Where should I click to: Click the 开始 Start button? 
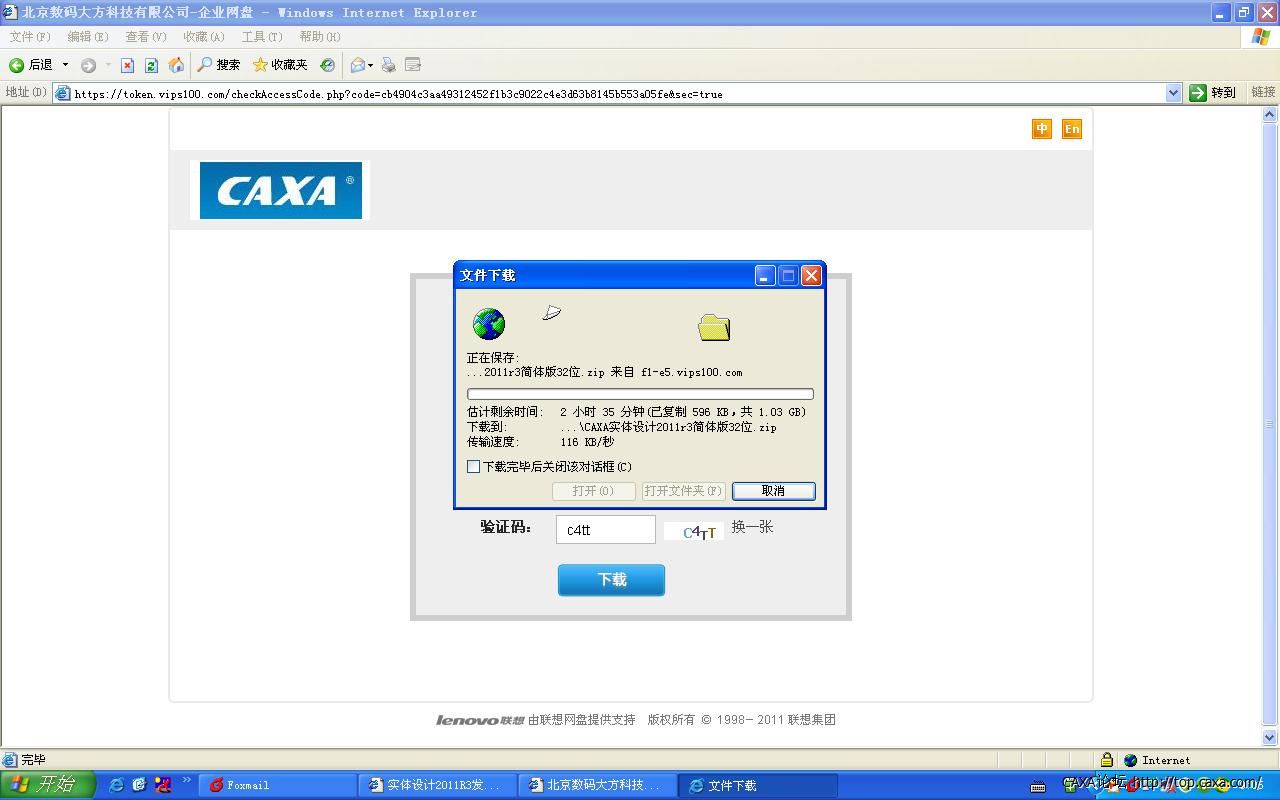click(x=47, y=785)
